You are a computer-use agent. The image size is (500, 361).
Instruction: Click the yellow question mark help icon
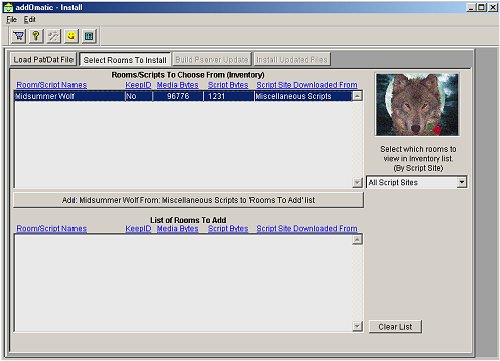36,36
